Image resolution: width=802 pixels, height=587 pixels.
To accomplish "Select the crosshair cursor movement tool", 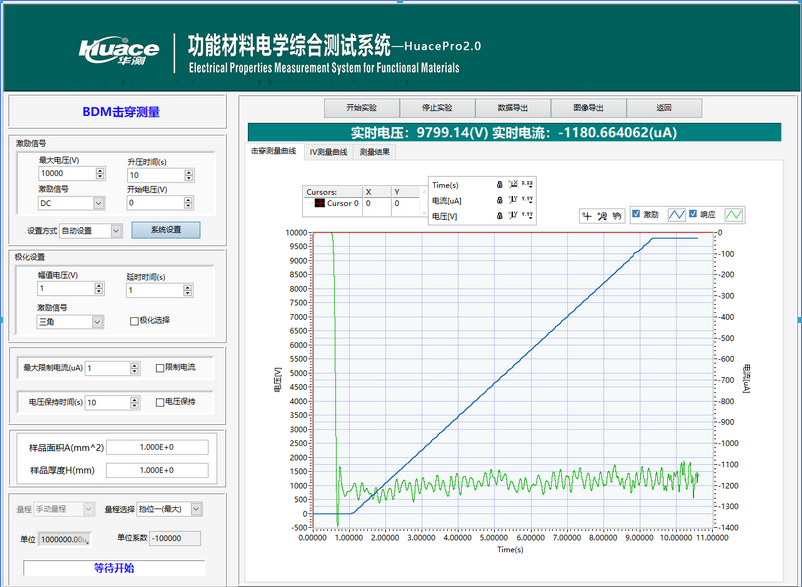I will click(x=587, y=216).
